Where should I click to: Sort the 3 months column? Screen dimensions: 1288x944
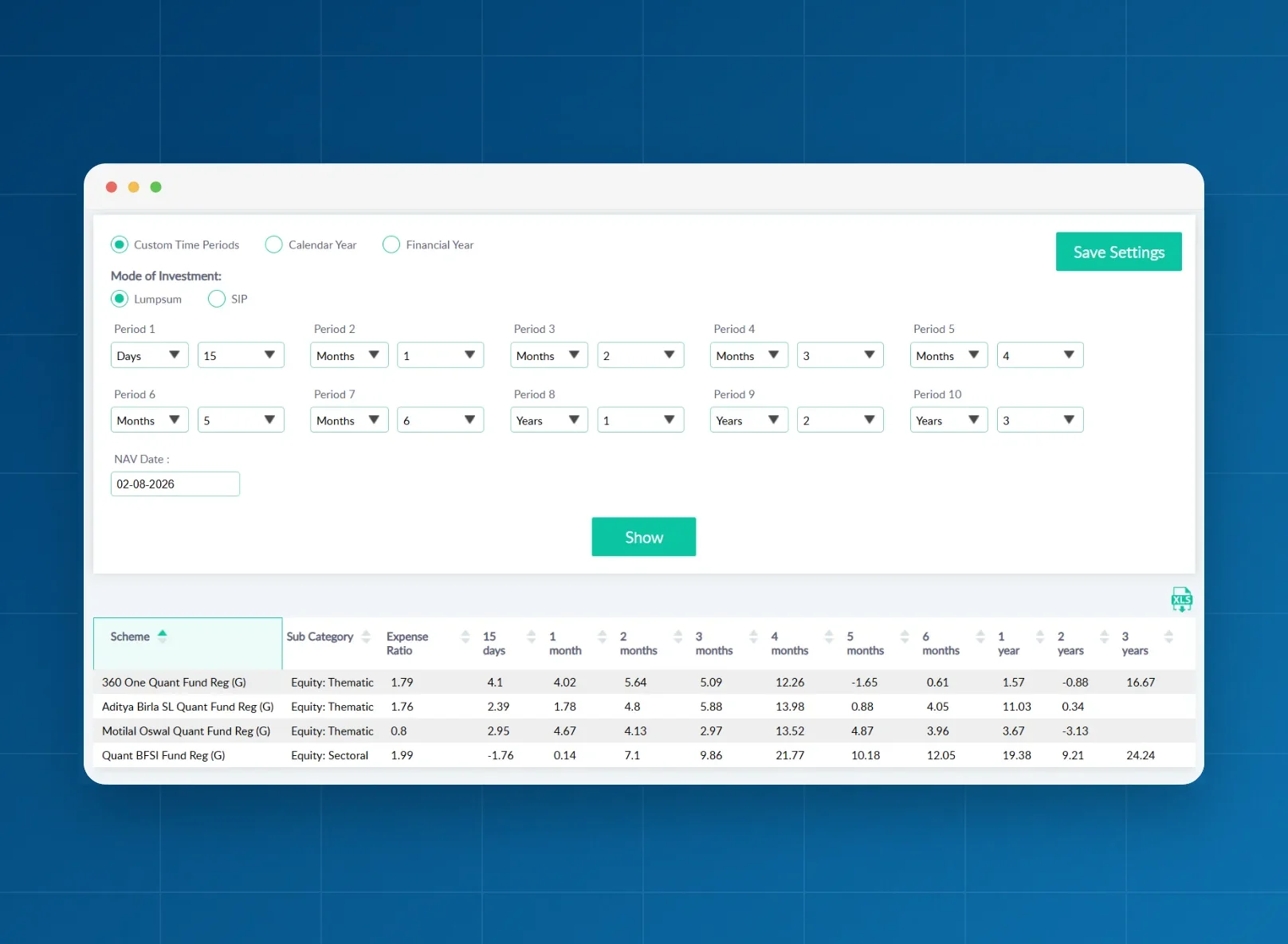pos(753,636)
